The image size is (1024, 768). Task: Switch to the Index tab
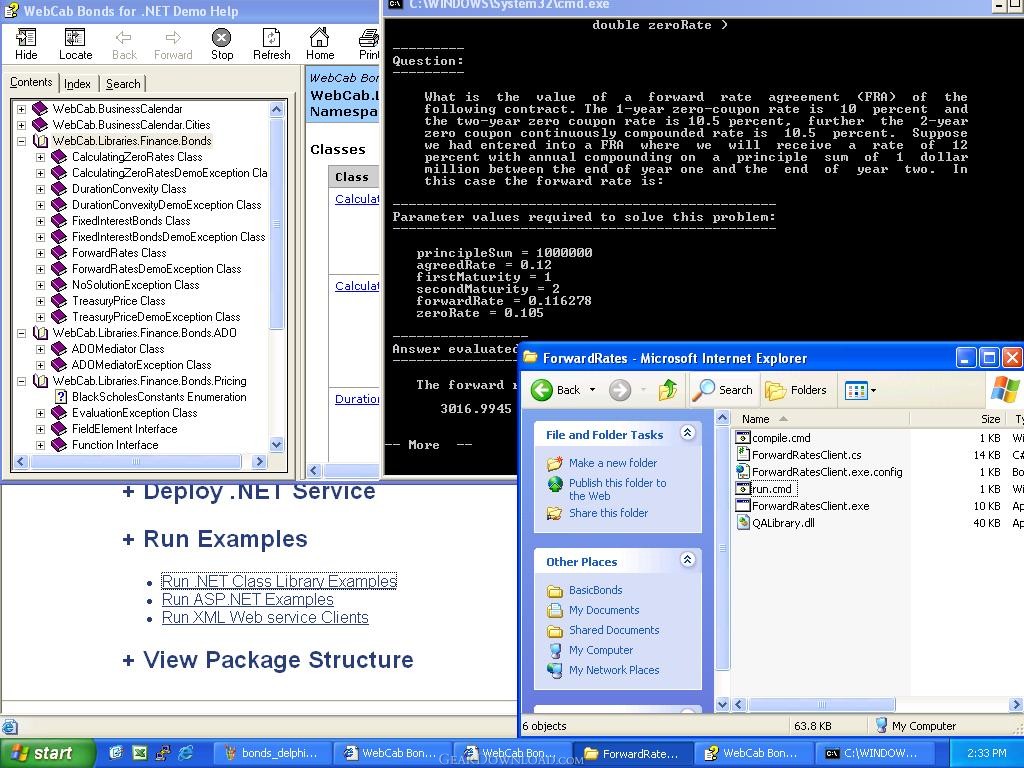pos(77,84)
